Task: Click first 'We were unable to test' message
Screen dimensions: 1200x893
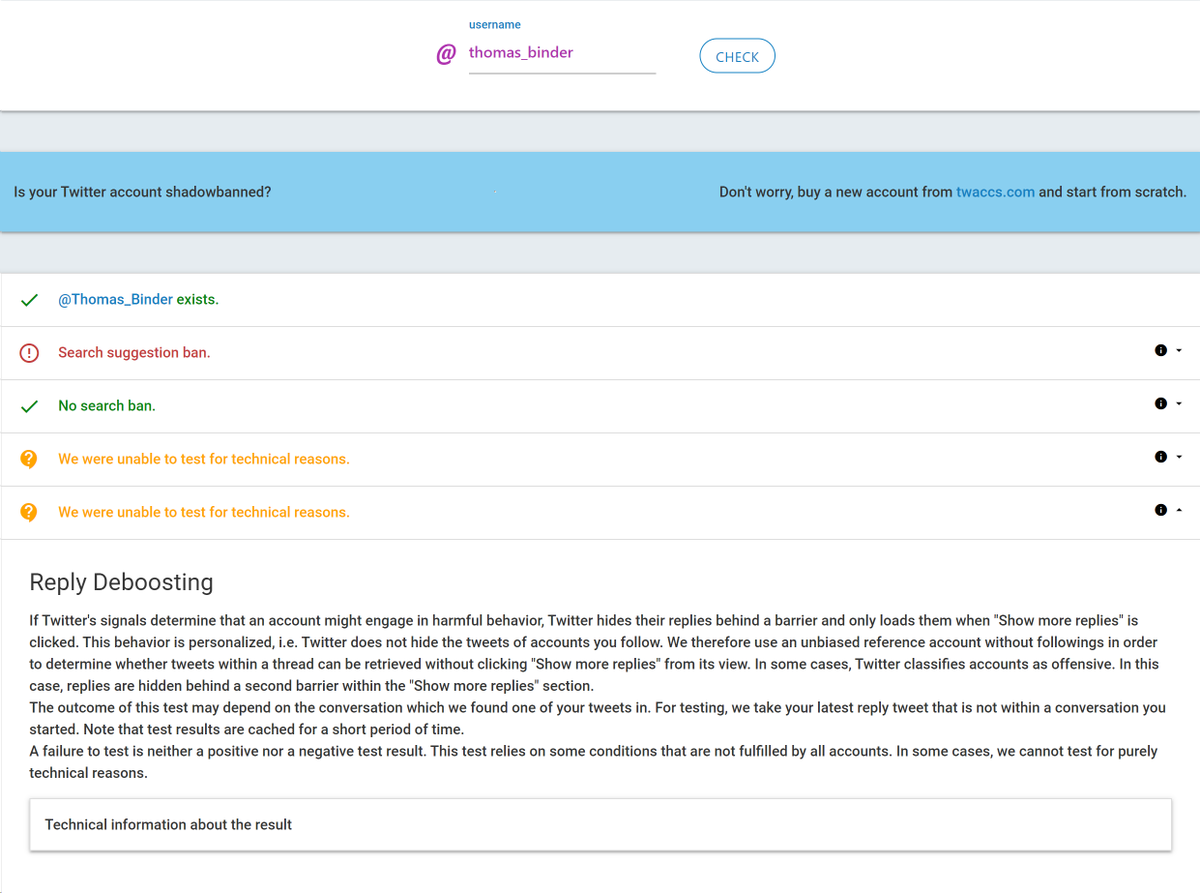Action: (204, 458)
